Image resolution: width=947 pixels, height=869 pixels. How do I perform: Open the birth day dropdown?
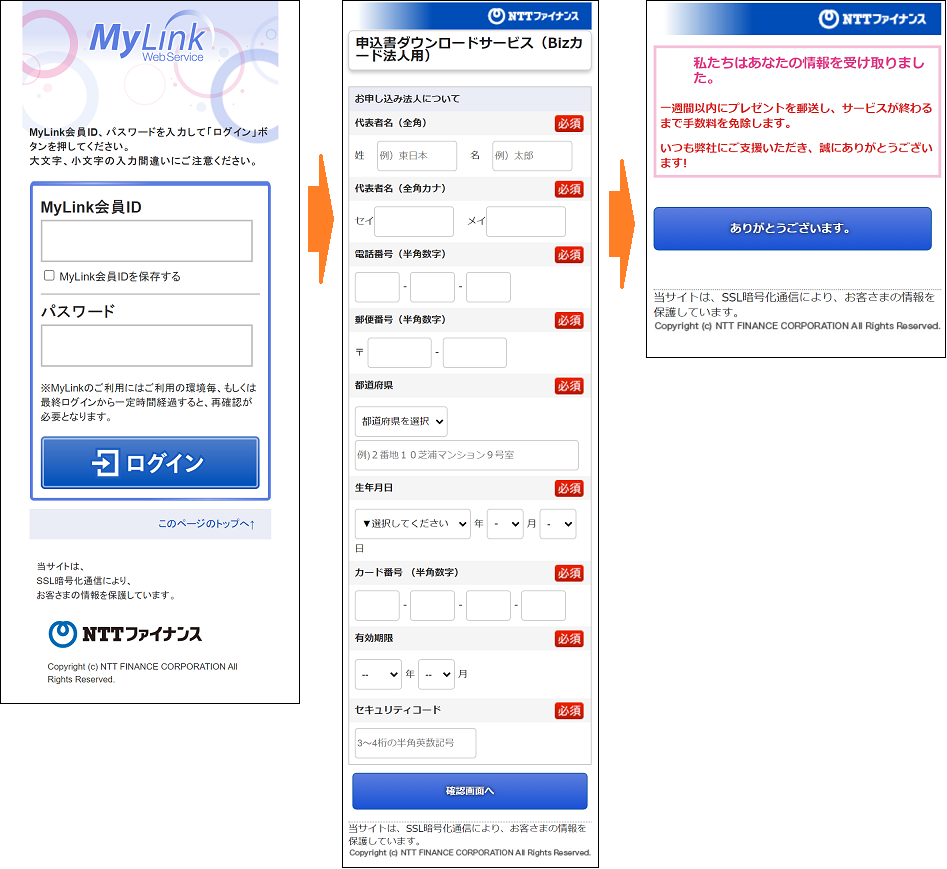pos(557,523)
